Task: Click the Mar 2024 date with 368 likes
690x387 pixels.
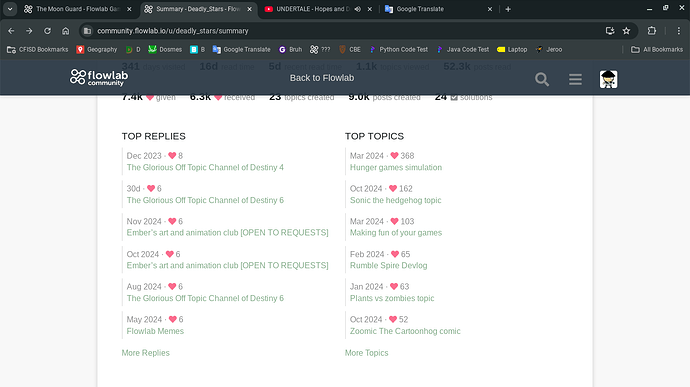Action: click(367, 156)
